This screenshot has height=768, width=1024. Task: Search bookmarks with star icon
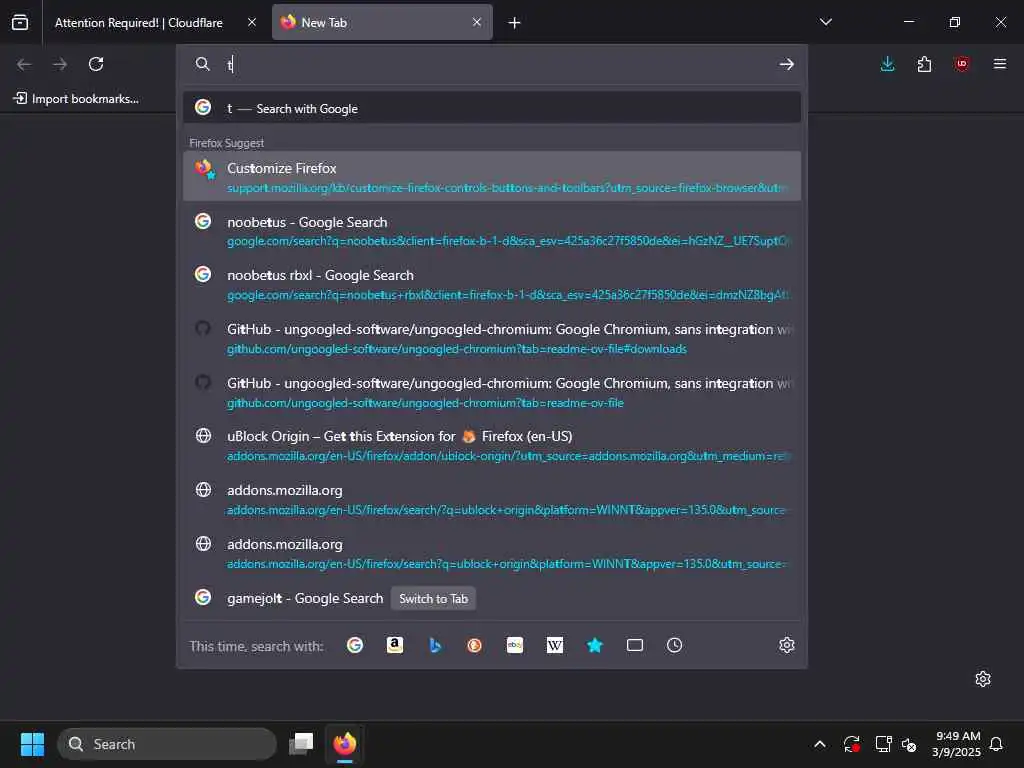point(594,645)
